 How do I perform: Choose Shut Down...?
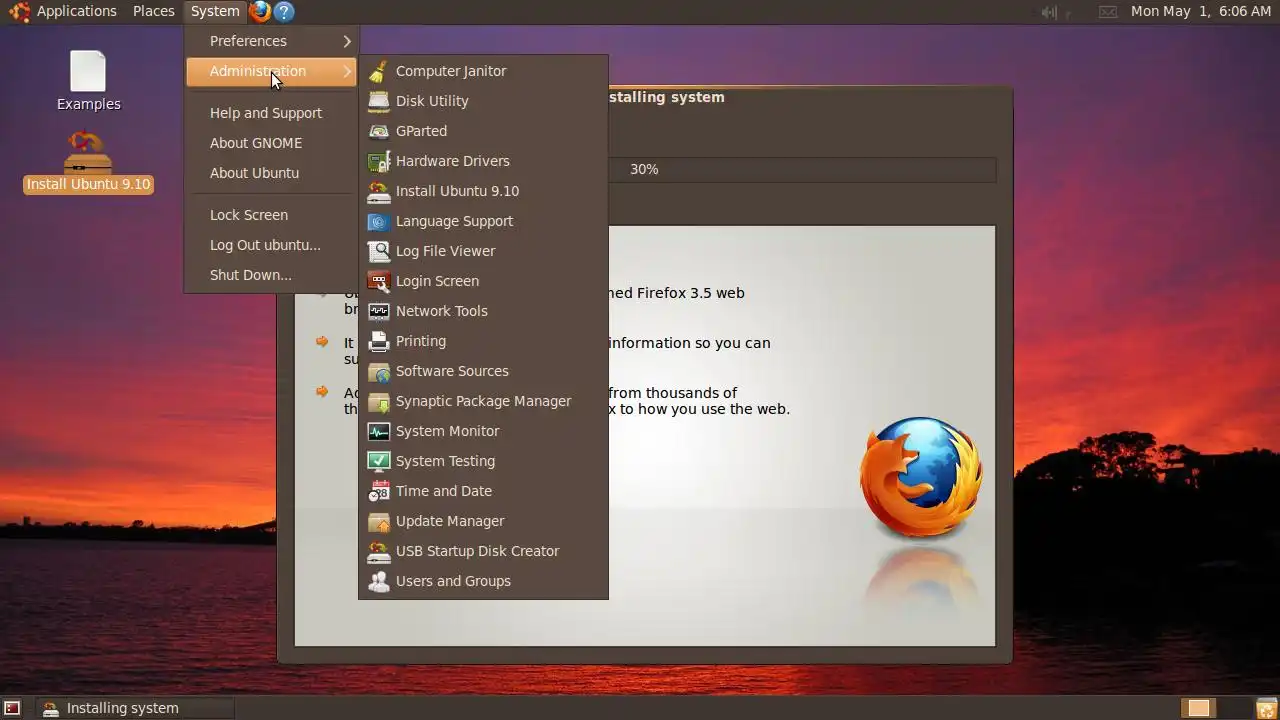(x=271, y=275)
